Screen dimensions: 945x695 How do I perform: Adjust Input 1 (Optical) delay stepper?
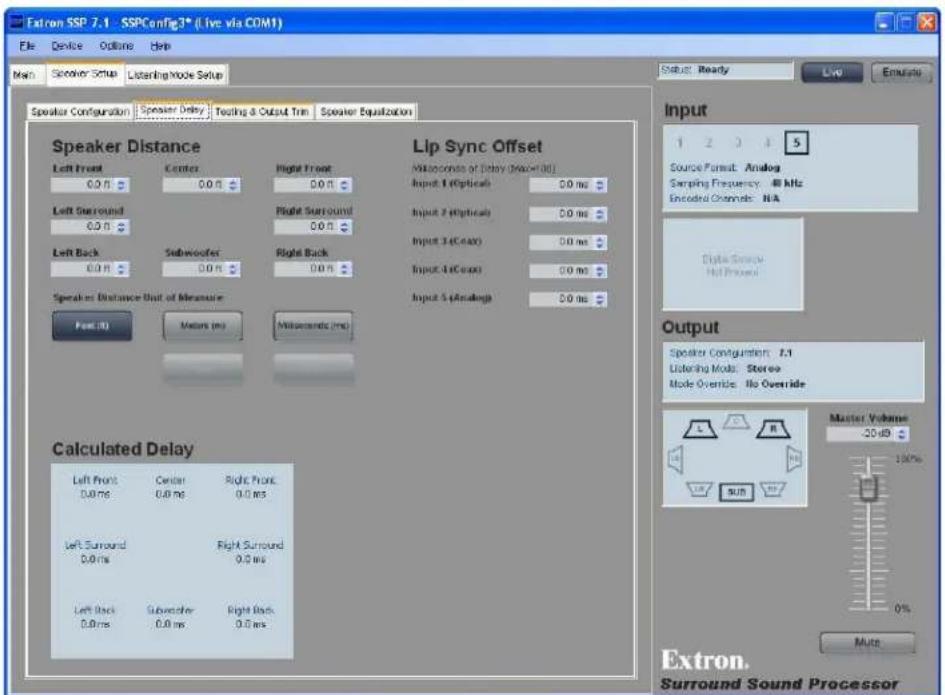pos(600,185)
